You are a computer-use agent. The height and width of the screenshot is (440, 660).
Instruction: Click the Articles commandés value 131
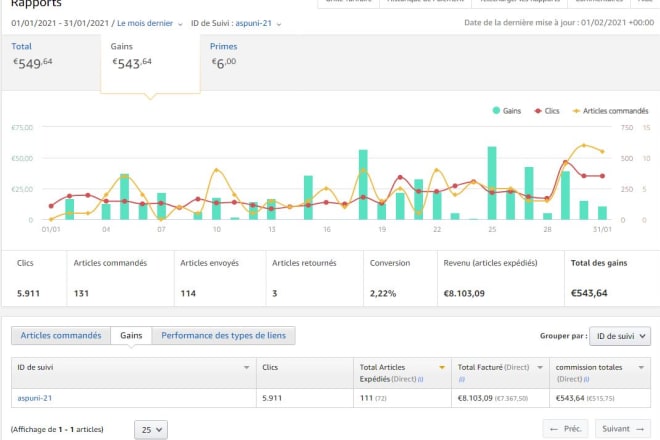click(81, 293)
